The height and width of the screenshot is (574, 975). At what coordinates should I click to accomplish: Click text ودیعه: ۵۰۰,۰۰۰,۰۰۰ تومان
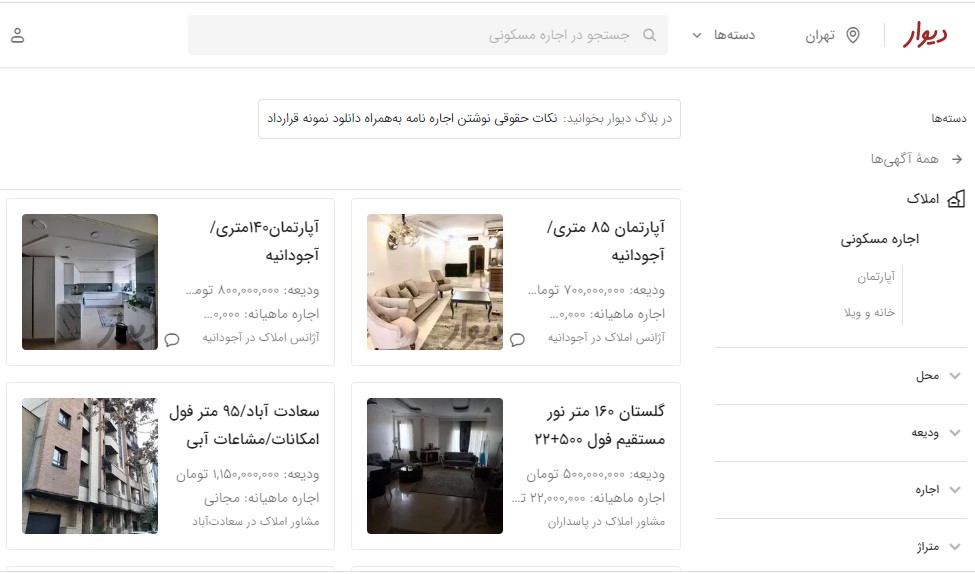595,474
